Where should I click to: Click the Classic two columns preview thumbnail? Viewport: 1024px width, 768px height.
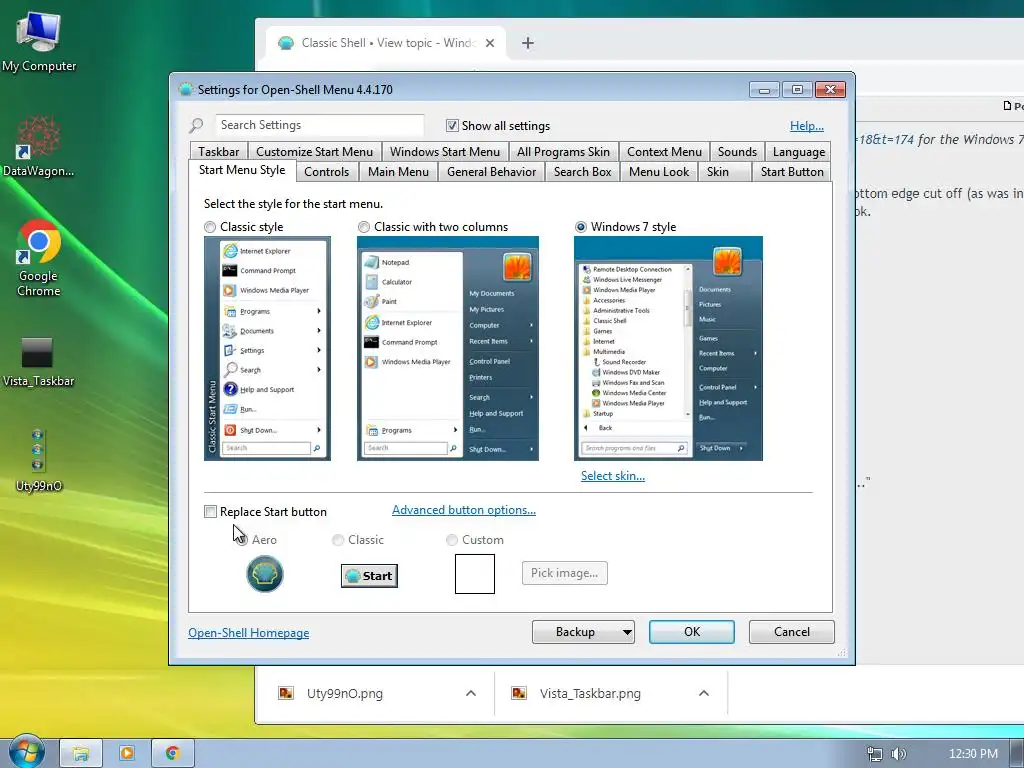(x=447, y=348)
